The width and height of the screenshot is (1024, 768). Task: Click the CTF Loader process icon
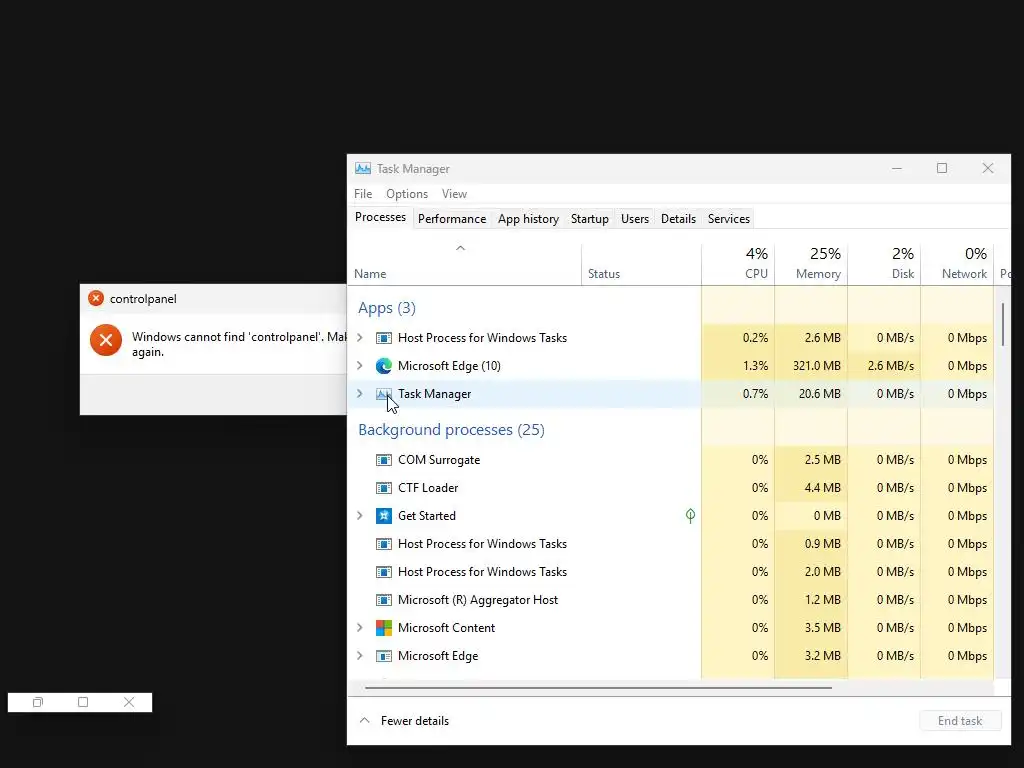click(383, 488)
